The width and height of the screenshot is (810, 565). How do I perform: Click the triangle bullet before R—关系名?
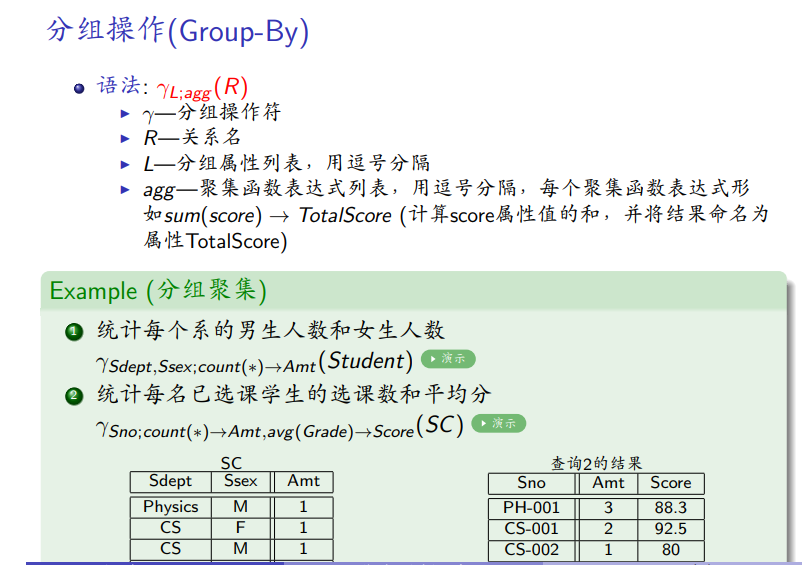(125, 139)
